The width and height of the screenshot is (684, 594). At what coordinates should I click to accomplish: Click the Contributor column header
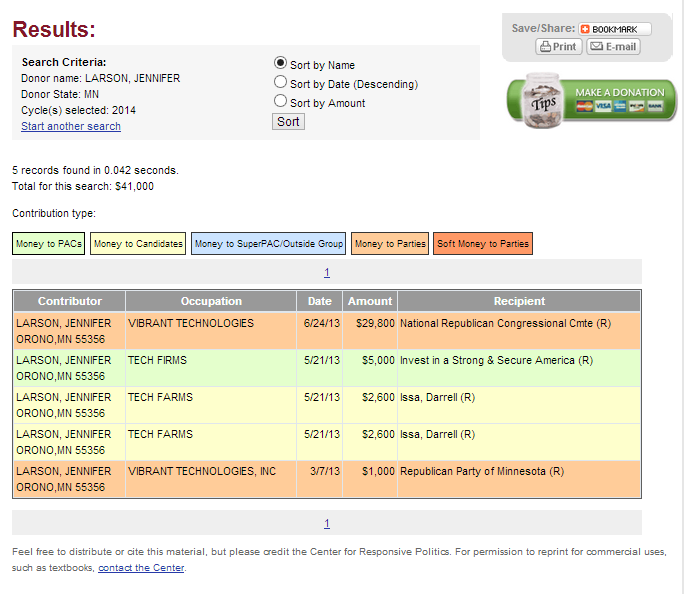click(x=70, y=301)
